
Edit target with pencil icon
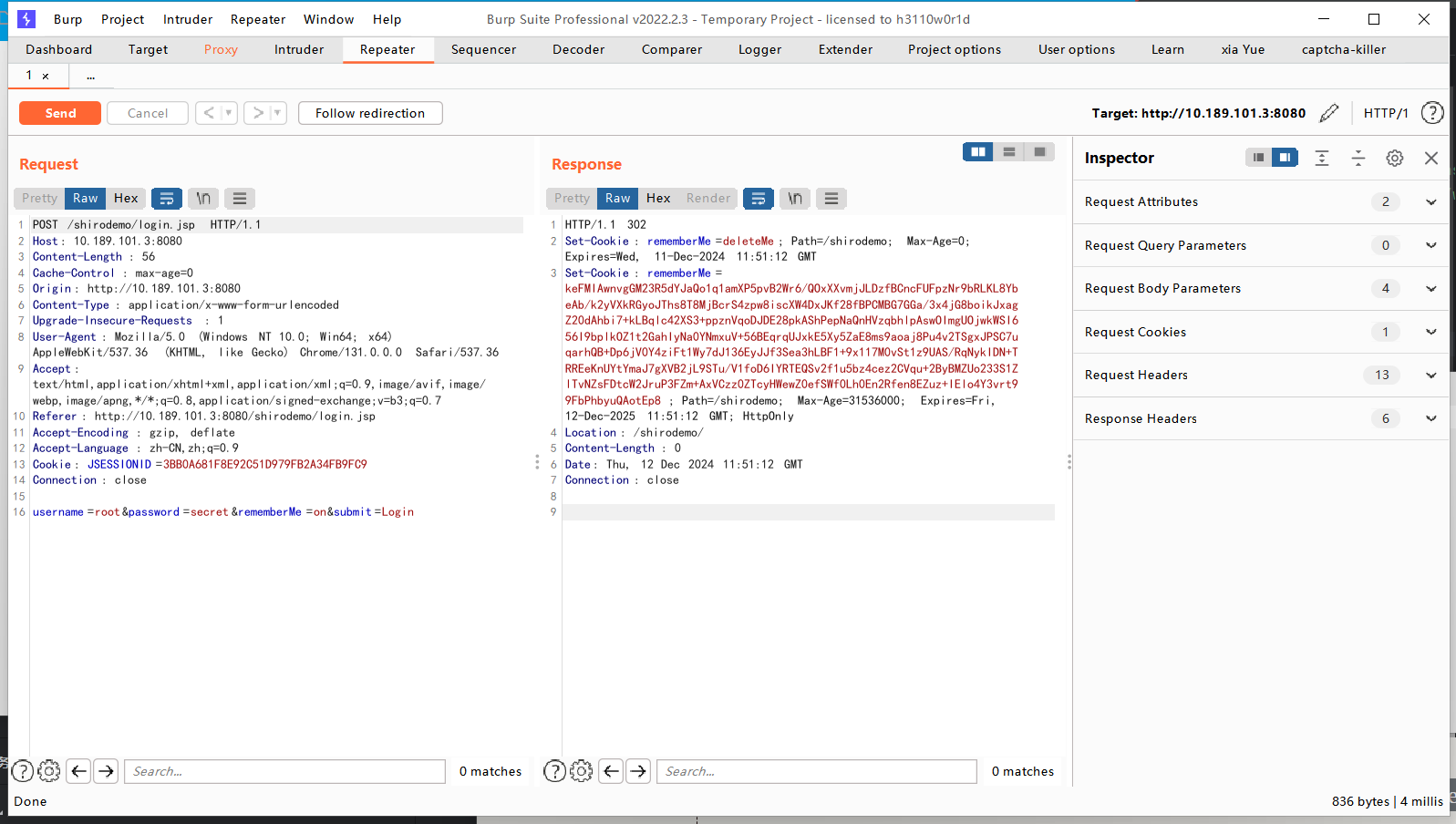(1329, 113)
